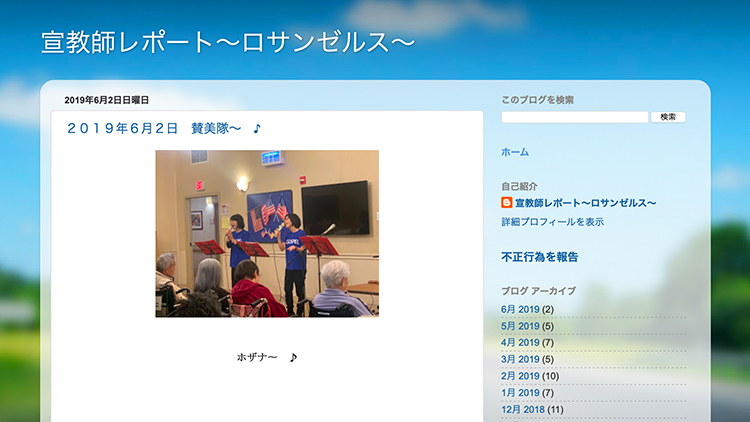Click the blog search text field
This screenshot has height=422, width=750.
tap(575, 117)
